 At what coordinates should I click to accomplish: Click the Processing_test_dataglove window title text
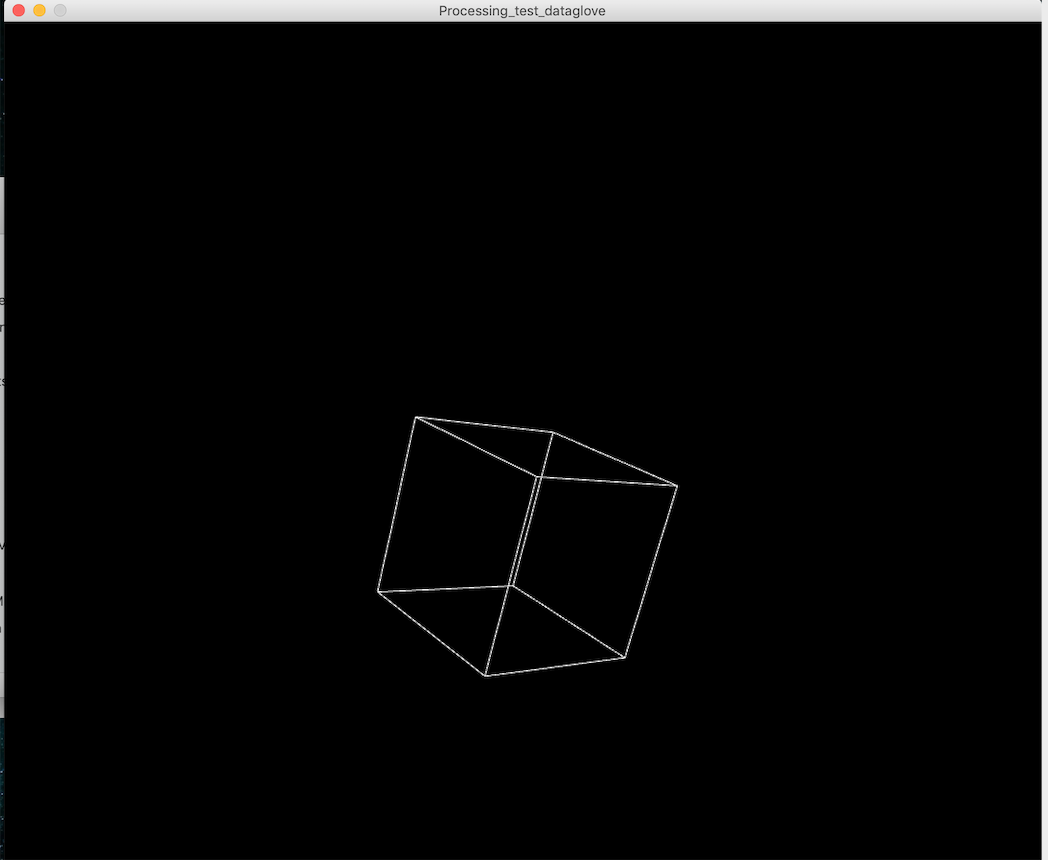[x=522, y=11]
